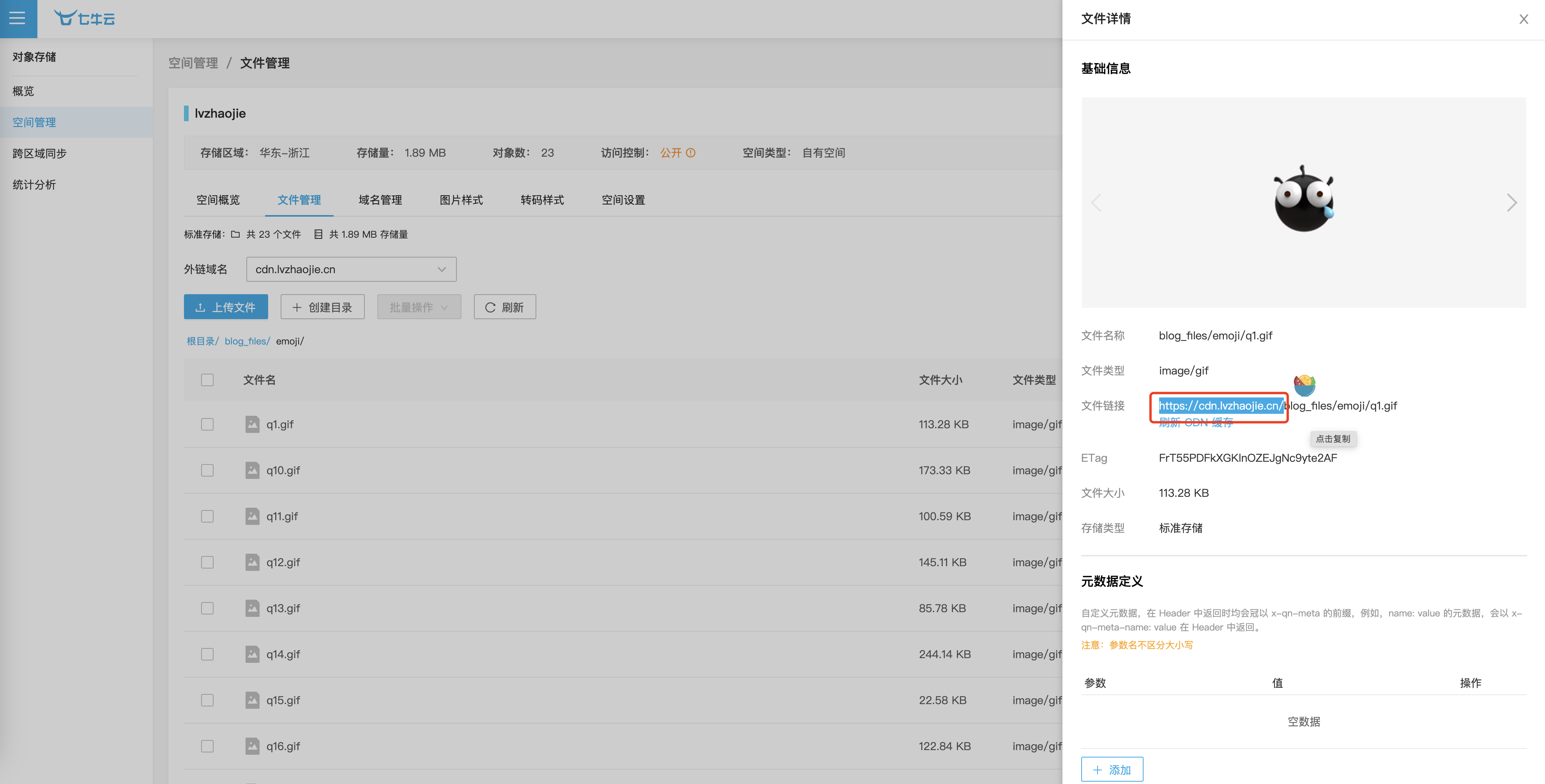The height and width of the screenshot is (784, 1545).
Task: Check the select-all checkbox in the file list header
Action: (207, 380)
